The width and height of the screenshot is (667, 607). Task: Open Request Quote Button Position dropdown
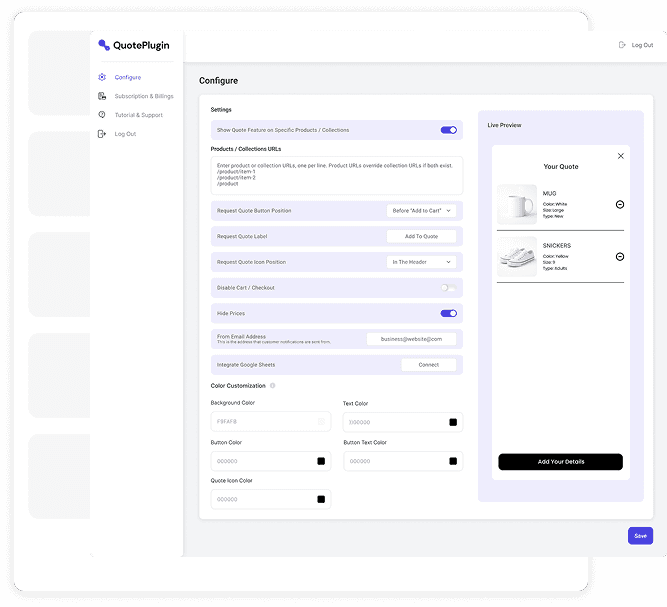click(421, 211)
